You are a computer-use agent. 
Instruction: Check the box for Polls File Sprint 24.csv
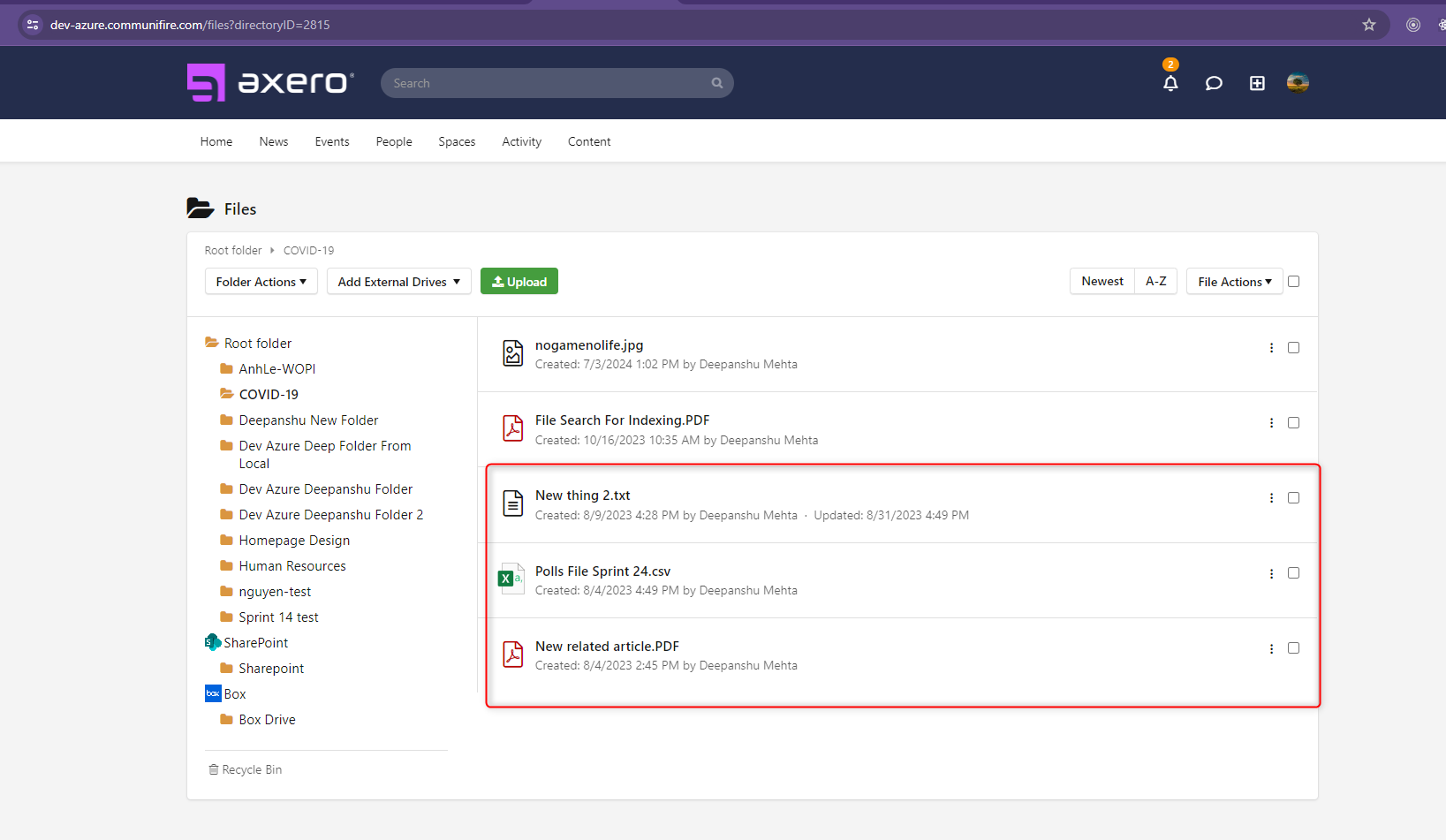pyautogui.click(x=1294, y=573)
